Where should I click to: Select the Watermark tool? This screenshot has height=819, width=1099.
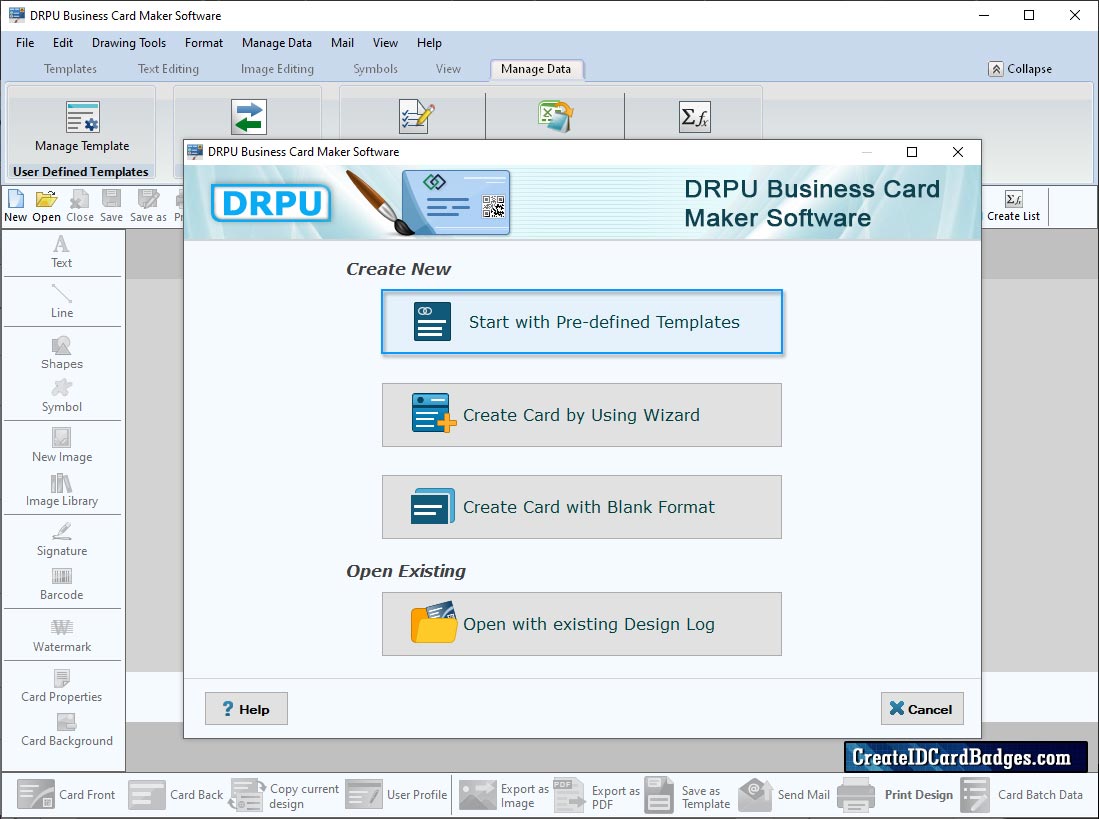tap(62, 636)
